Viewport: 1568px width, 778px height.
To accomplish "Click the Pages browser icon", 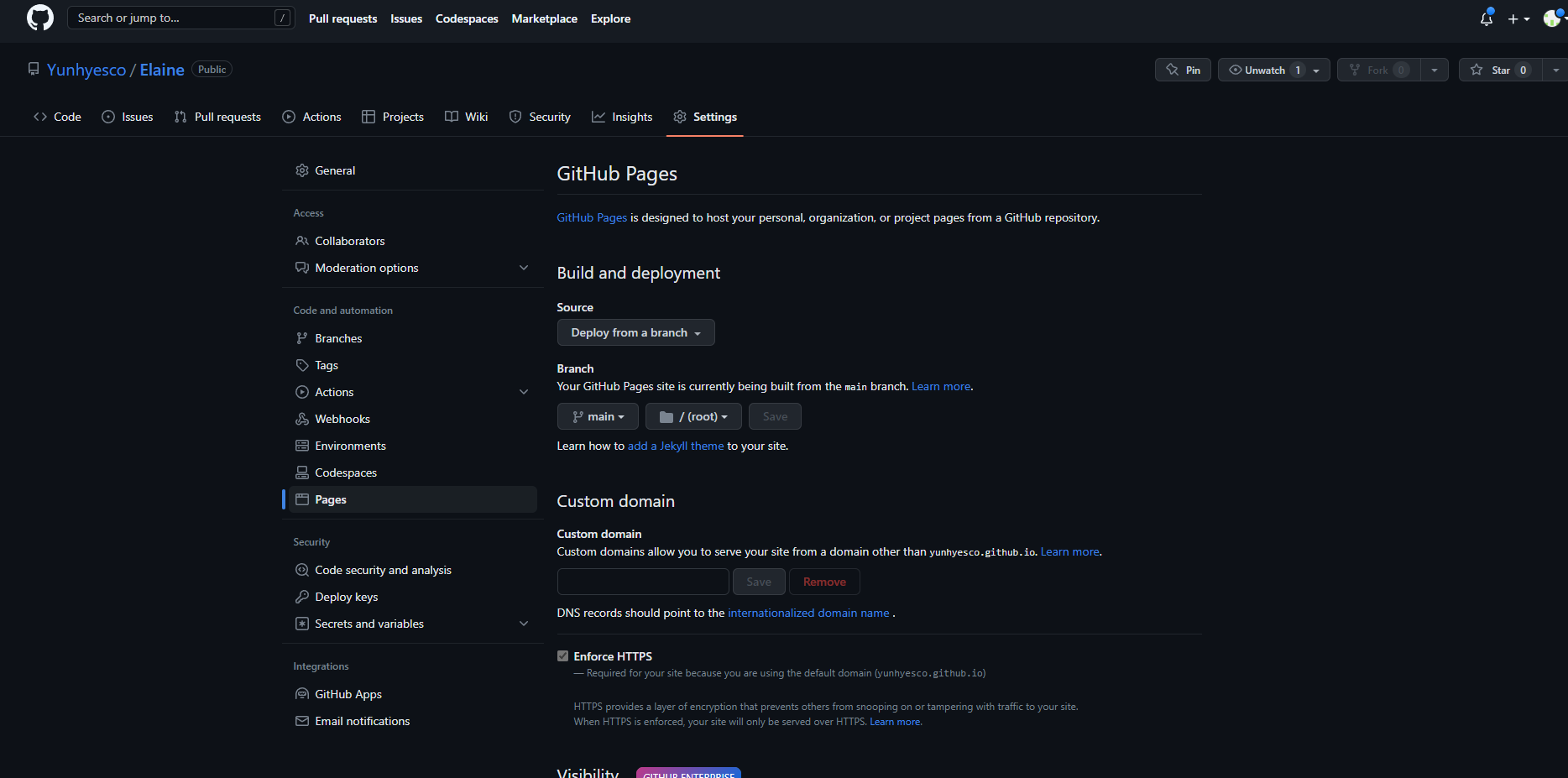I will point(302,499).
